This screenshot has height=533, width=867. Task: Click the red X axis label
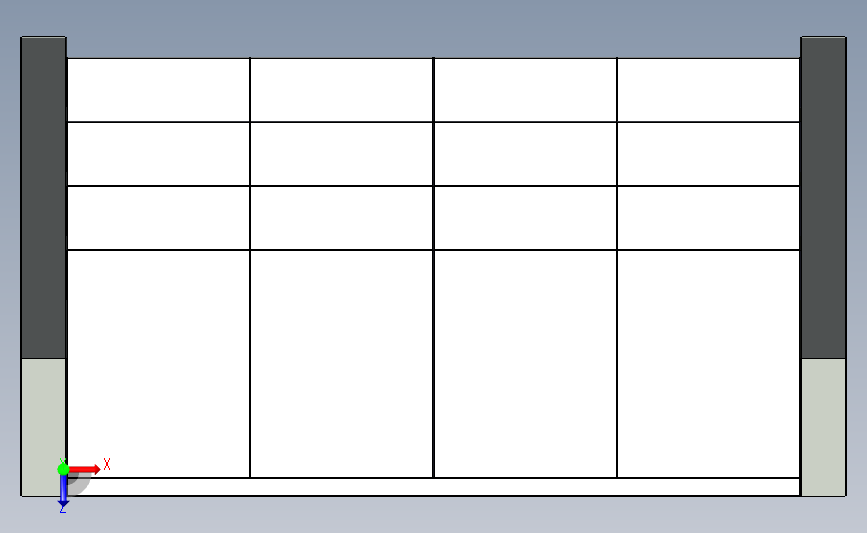pos(107,464)
